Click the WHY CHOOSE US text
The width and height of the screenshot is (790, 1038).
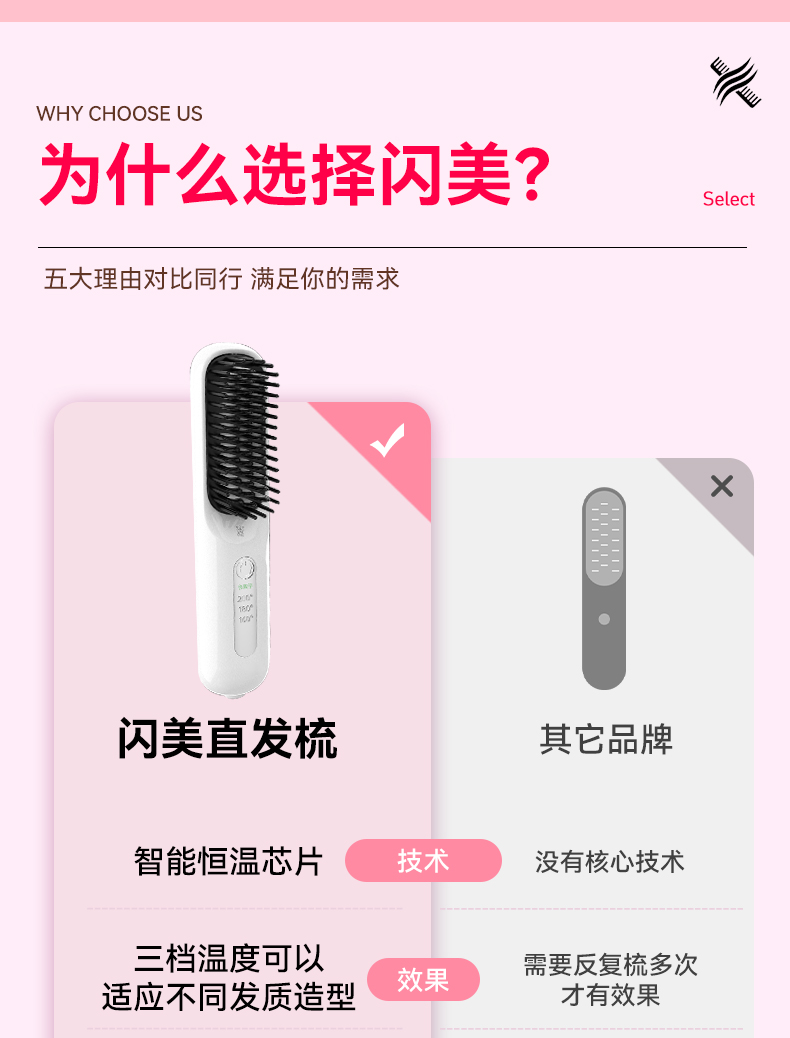coord(119,114)
